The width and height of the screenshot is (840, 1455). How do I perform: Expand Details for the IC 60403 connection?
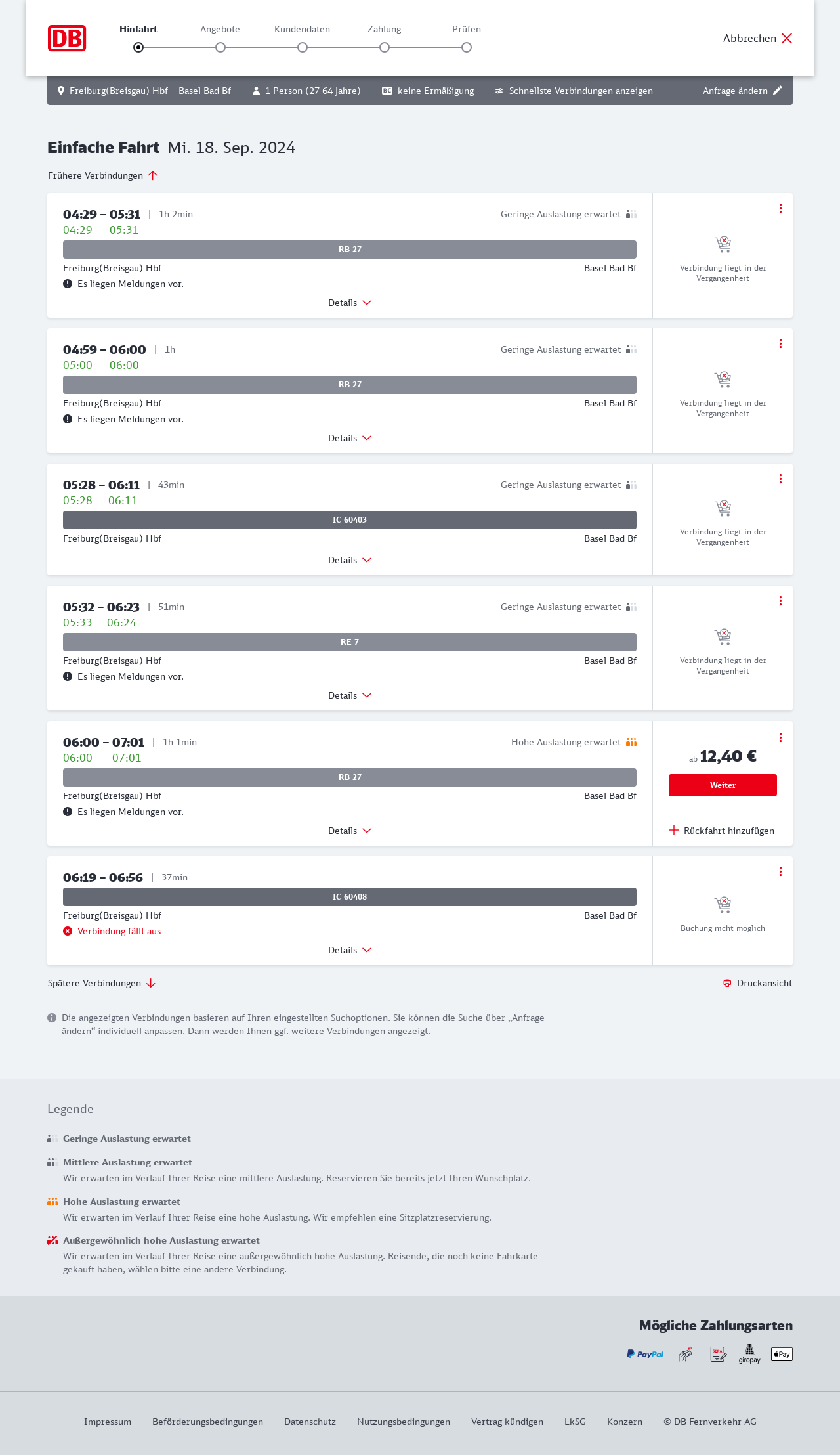click(349, 560)
